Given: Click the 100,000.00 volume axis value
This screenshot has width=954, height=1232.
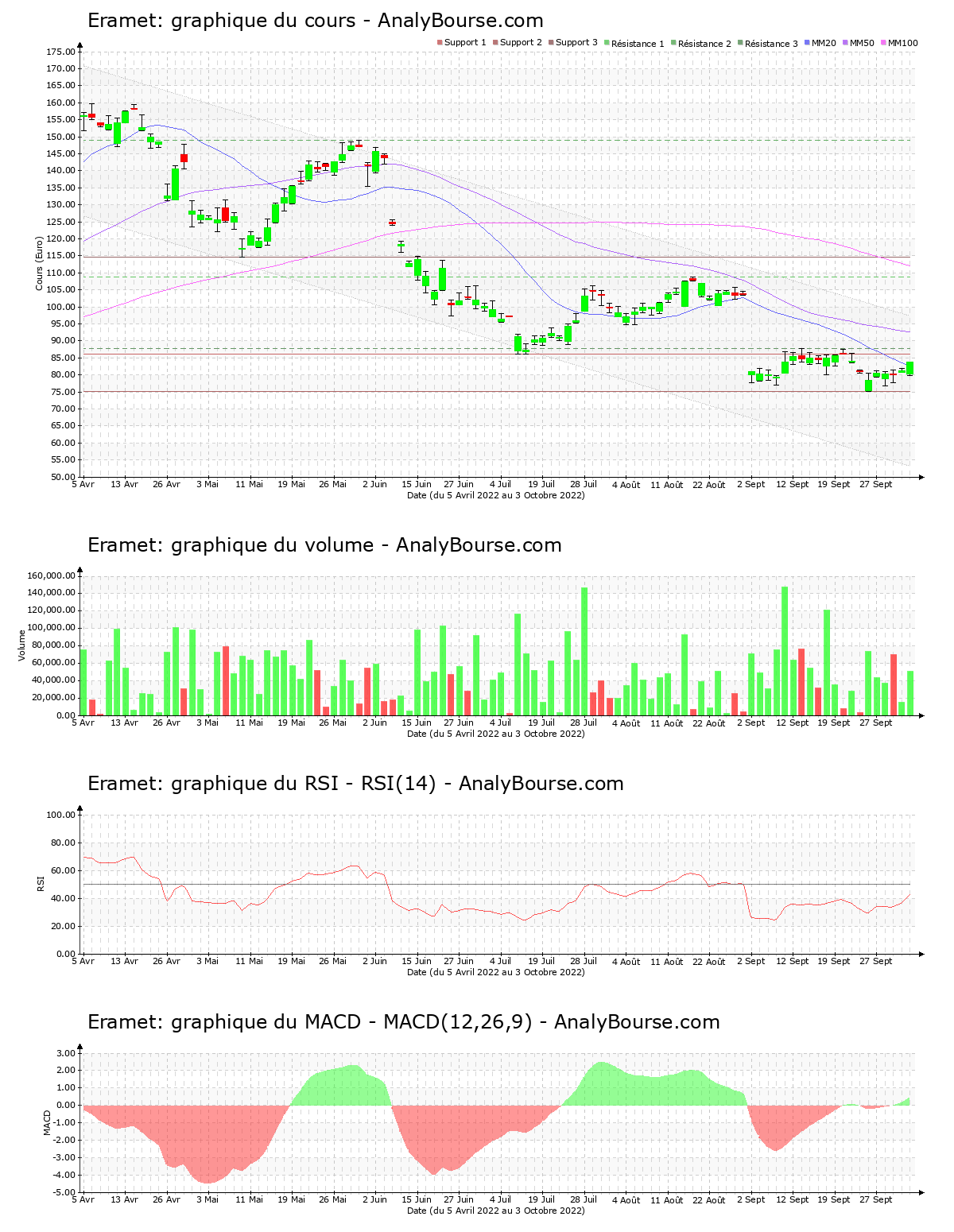Looking at the screenshot, I should coord(52,628).
